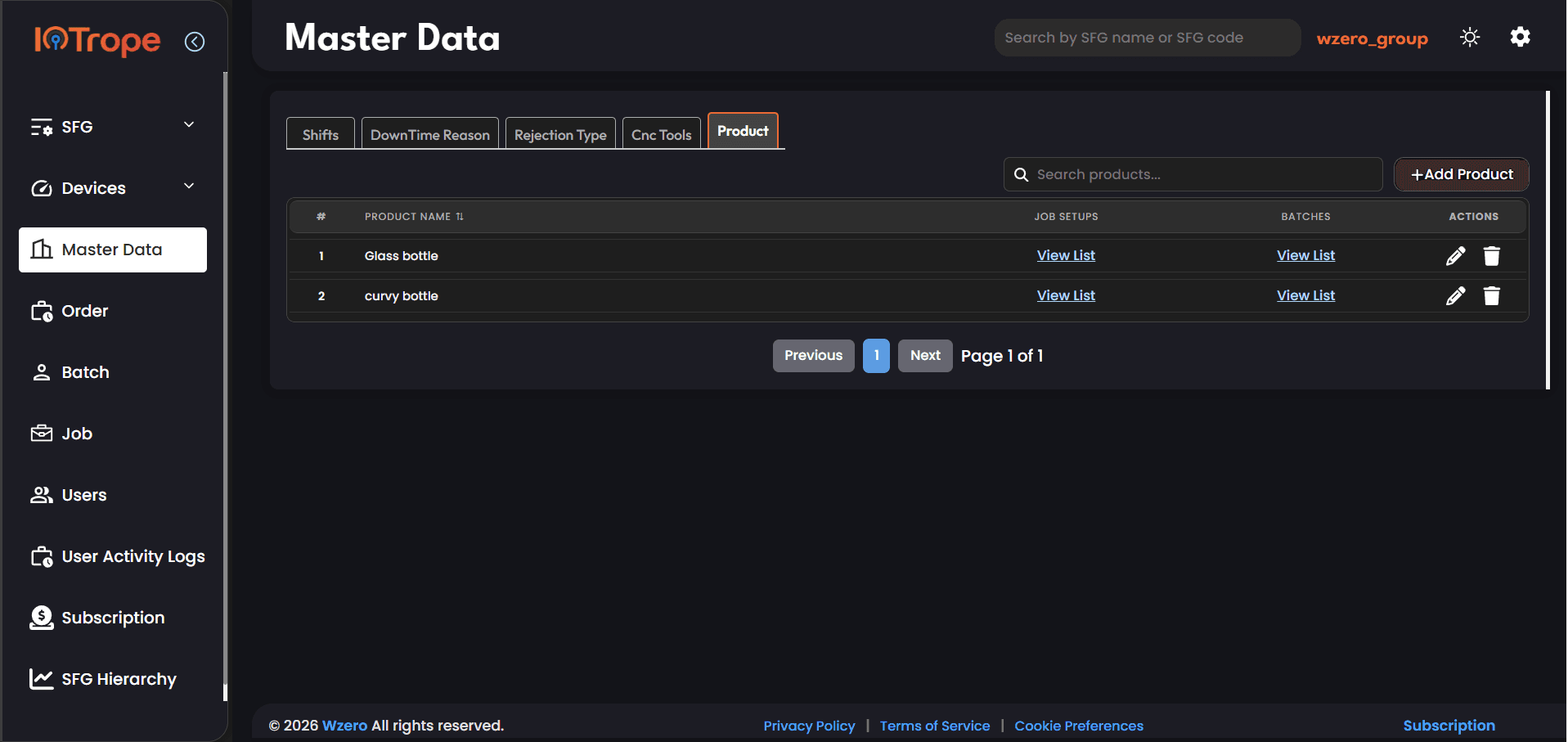1568x742 pixels.
Task: Open the Wzero footer link
Action: pyautogui.click(x=344, y=726)
